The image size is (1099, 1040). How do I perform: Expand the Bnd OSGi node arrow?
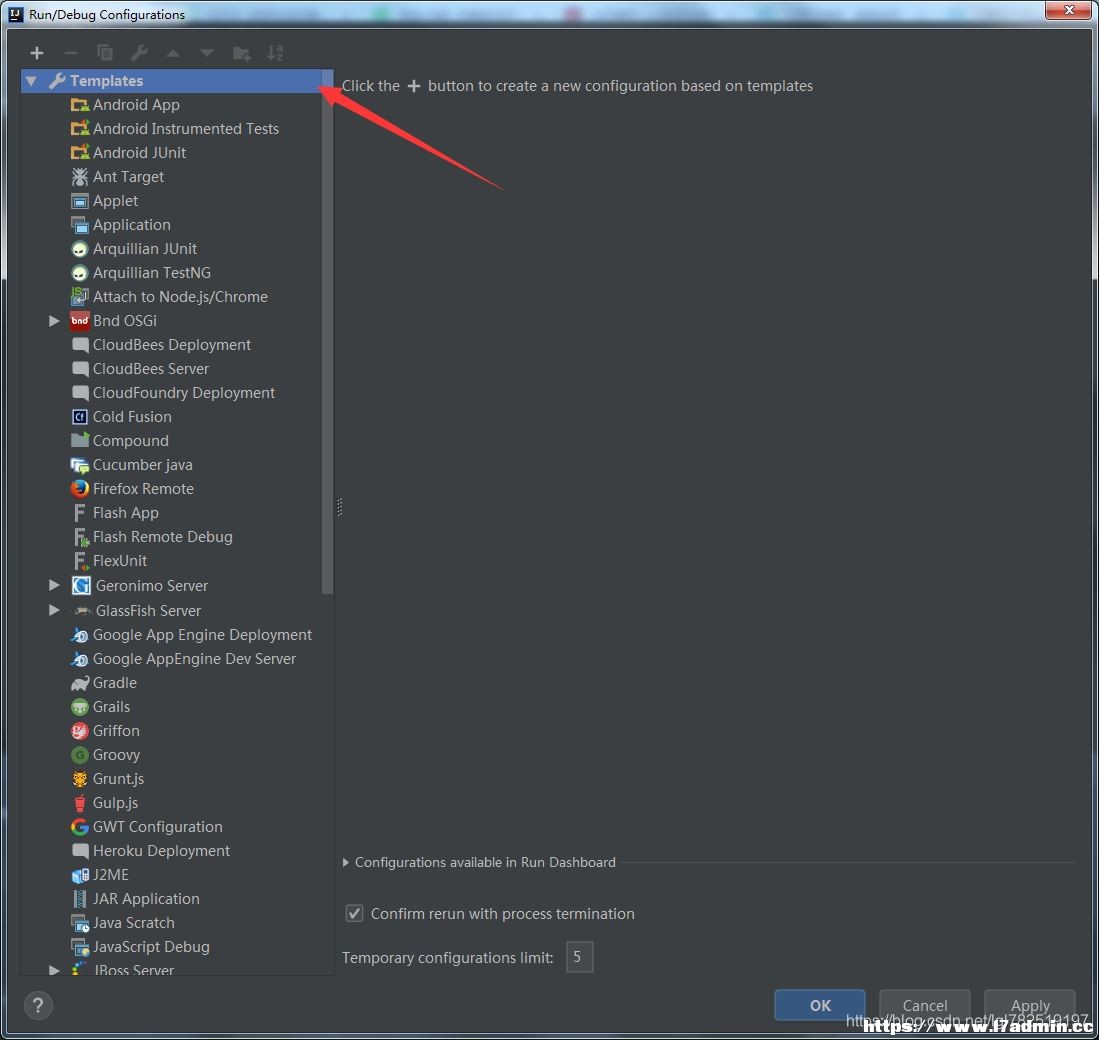[x=54, y=321]
